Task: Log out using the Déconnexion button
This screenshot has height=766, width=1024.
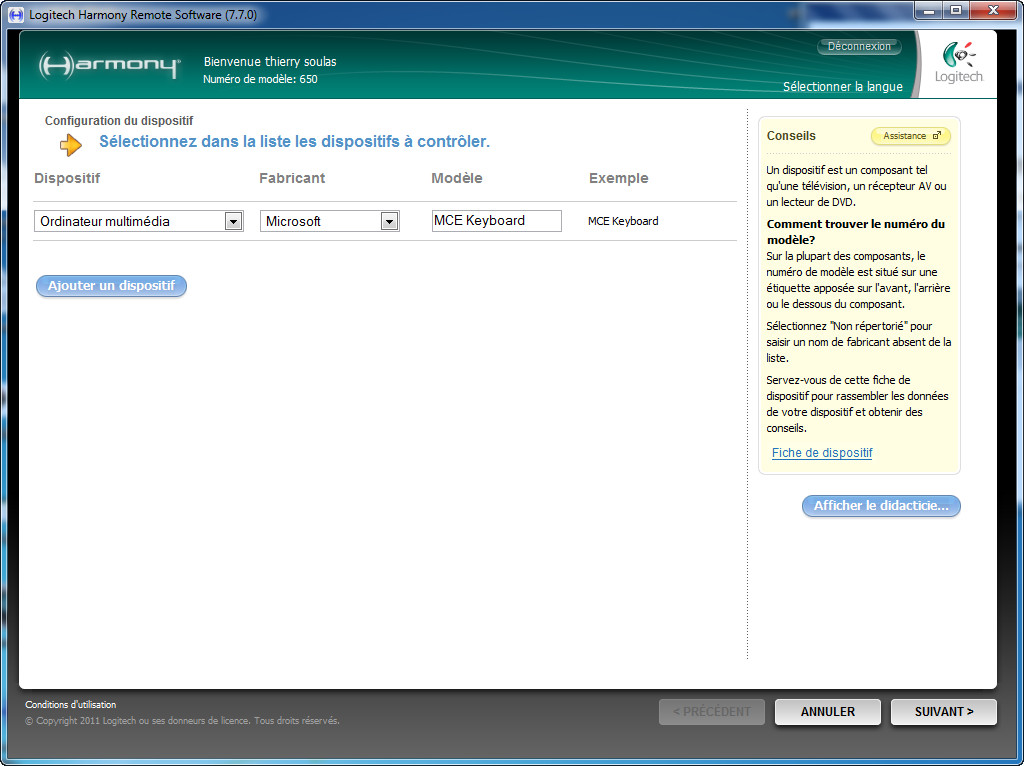Action: click(859, 47)
